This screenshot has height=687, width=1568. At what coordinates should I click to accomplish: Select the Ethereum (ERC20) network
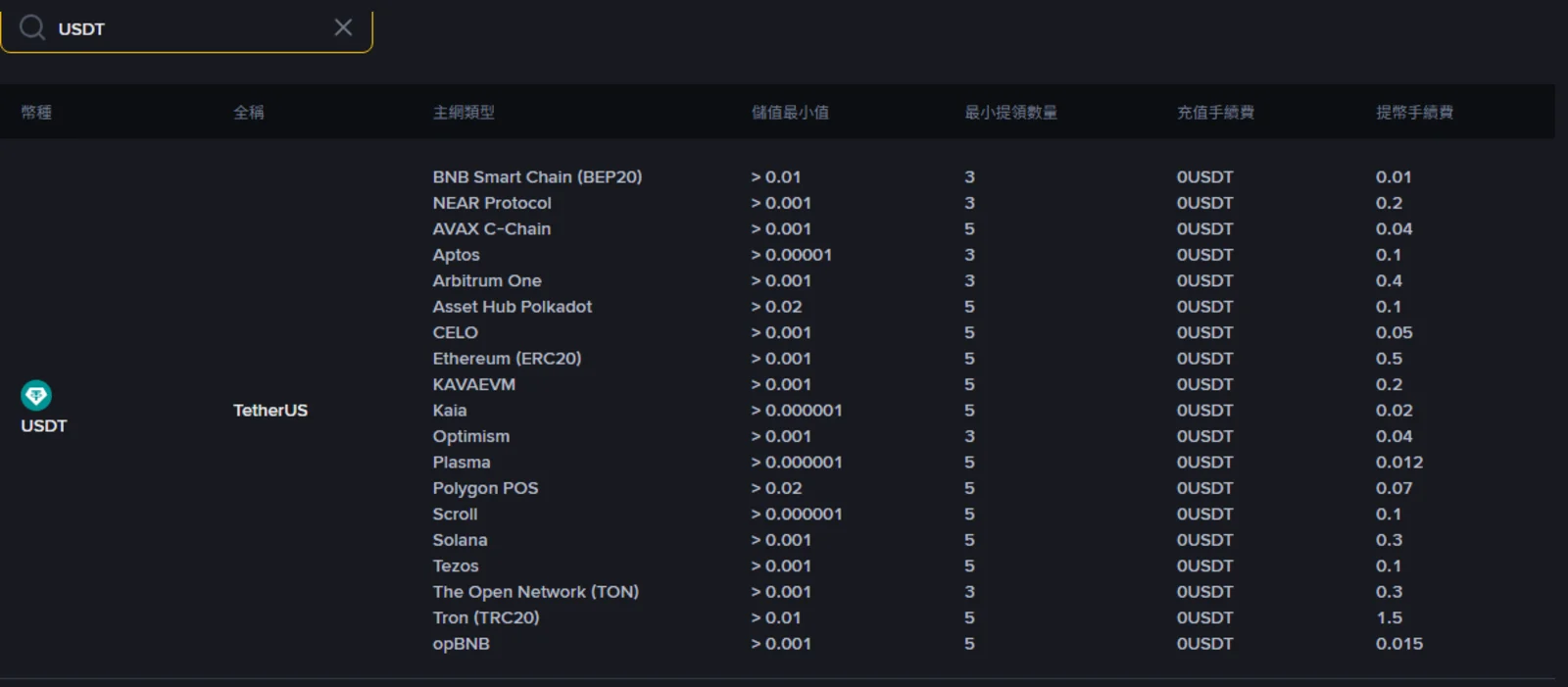click(508, 359)
